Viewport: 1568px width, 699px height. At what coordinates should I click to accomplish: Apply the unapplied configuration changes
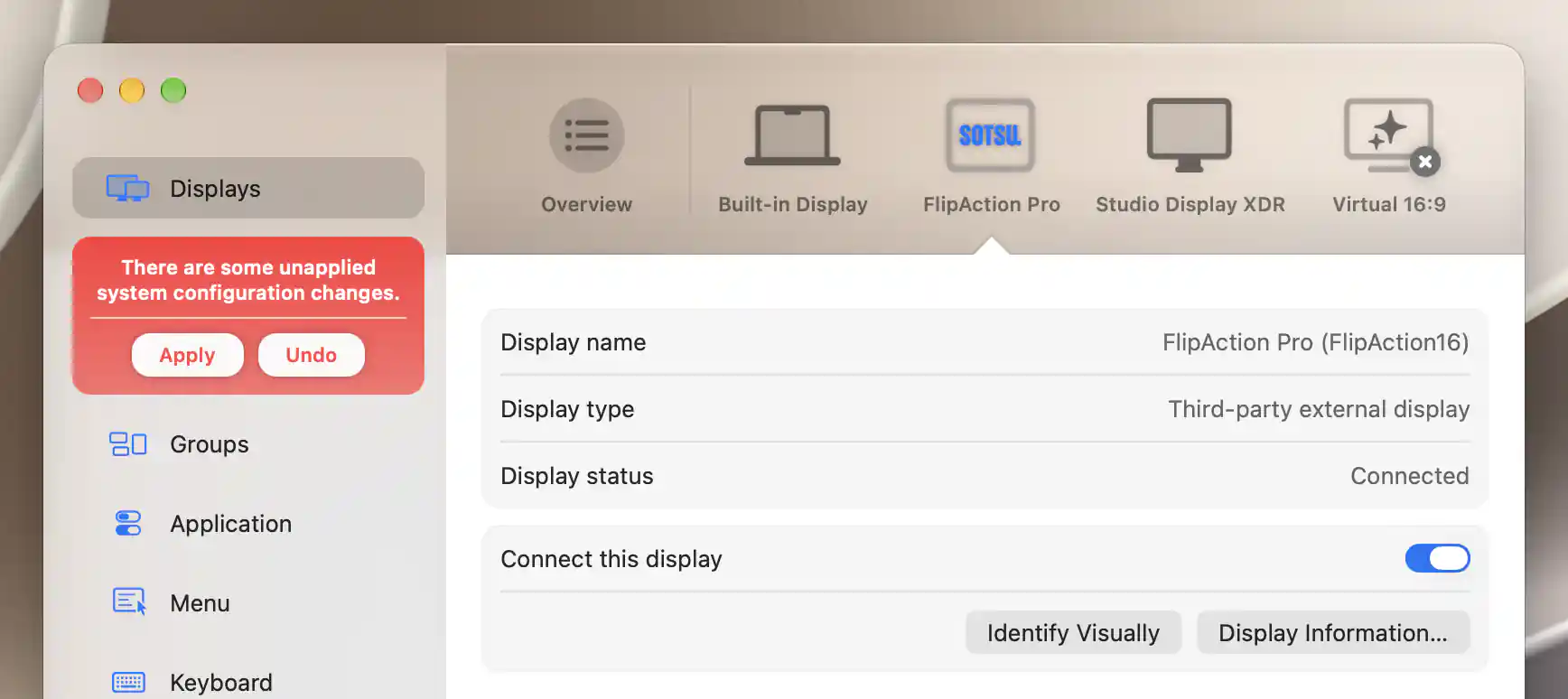click(187, 355)
